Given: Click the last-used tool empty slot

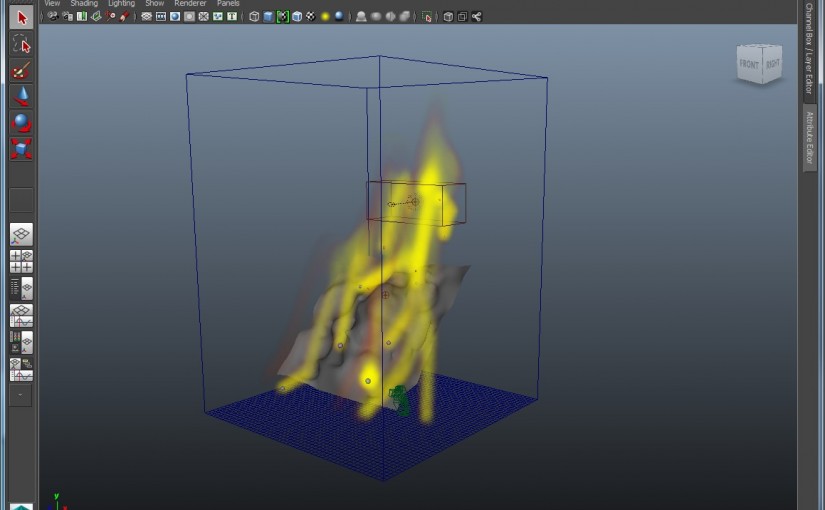Looking at the screenshot, I should [x=21, y=200].
